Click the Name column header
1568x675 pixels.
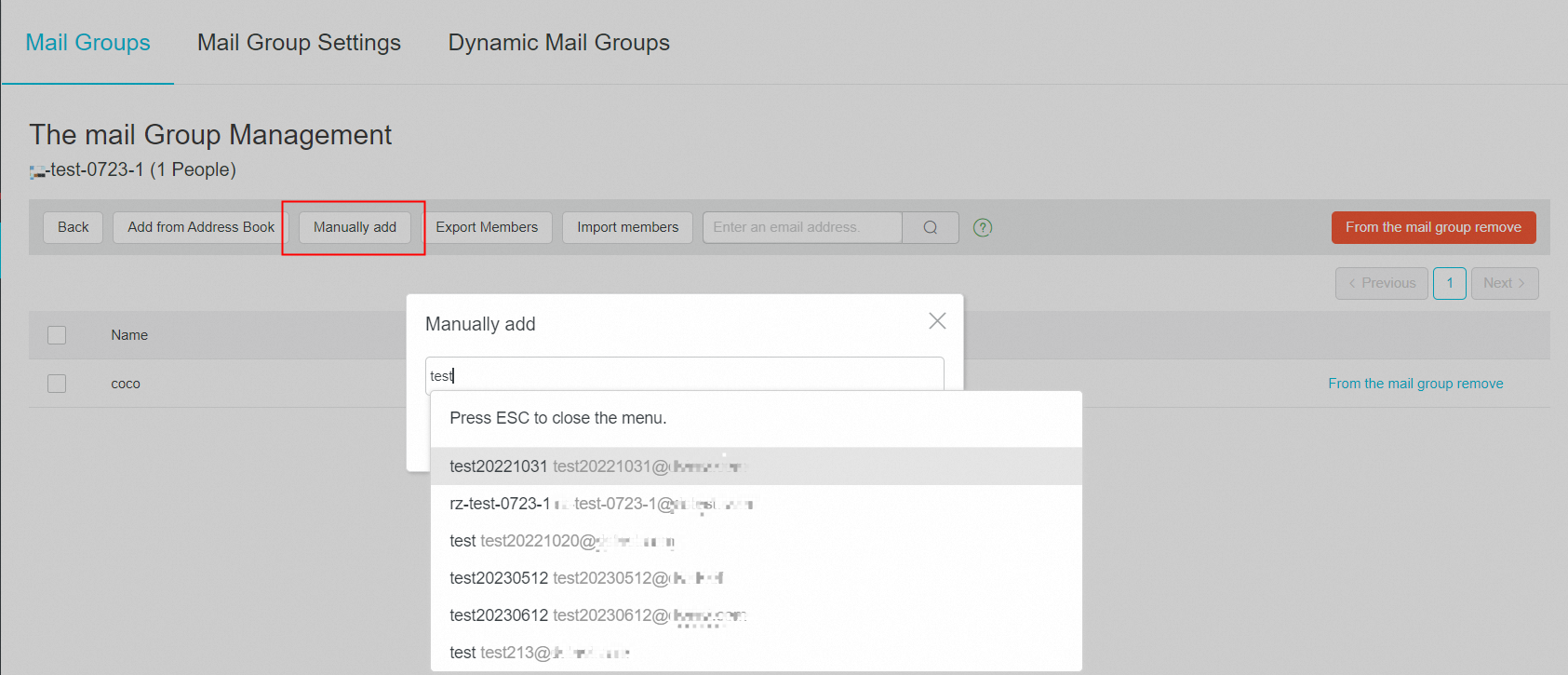129,335
